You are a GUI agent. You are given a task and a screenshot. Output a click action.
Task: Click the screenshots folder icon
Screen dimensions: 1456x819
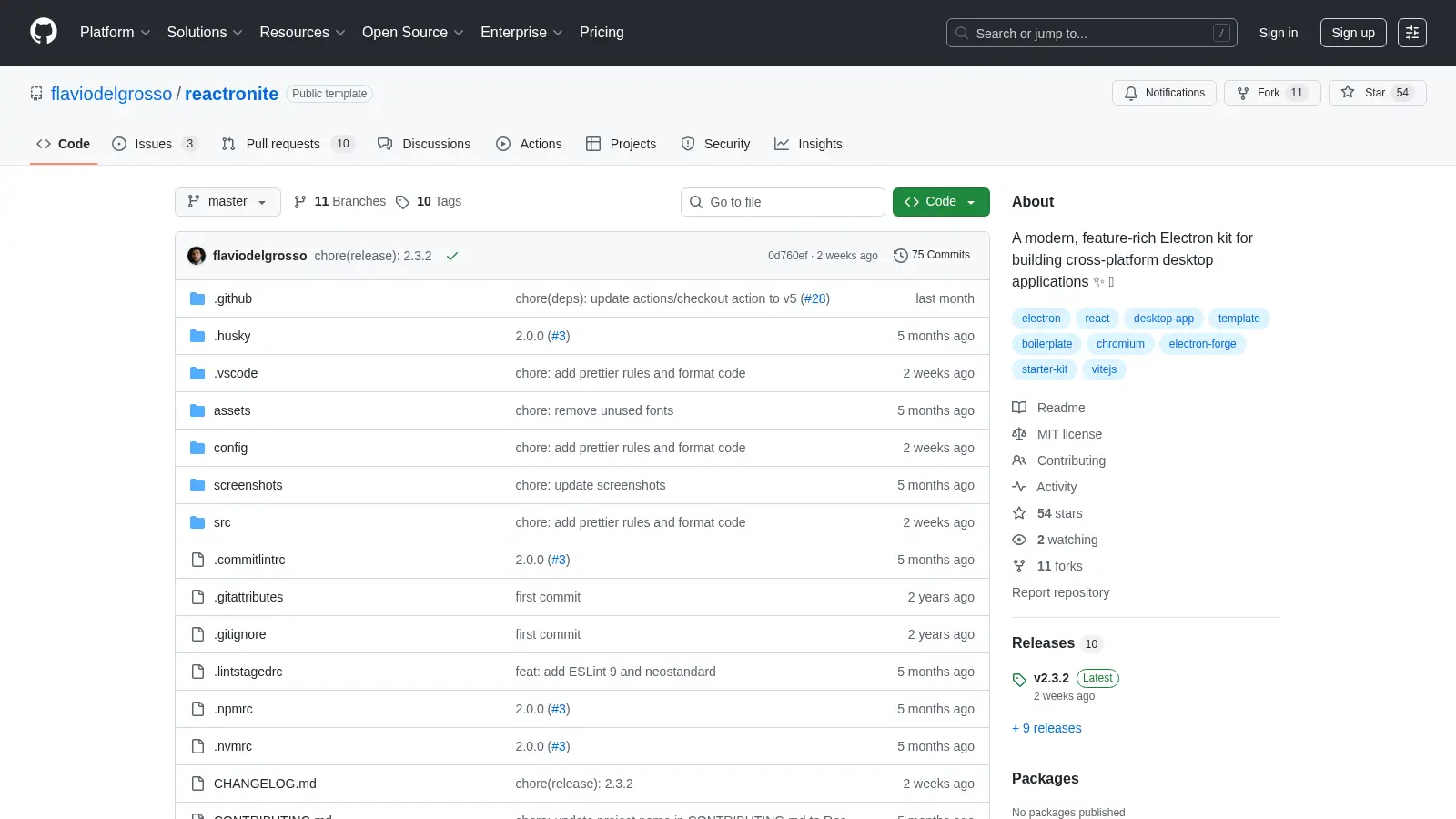point(197,485)
